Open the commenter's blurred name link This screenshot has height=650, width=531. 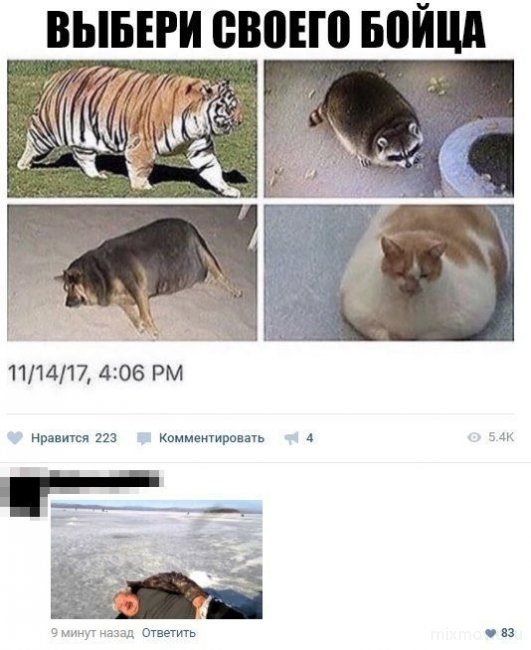[106, 481]
